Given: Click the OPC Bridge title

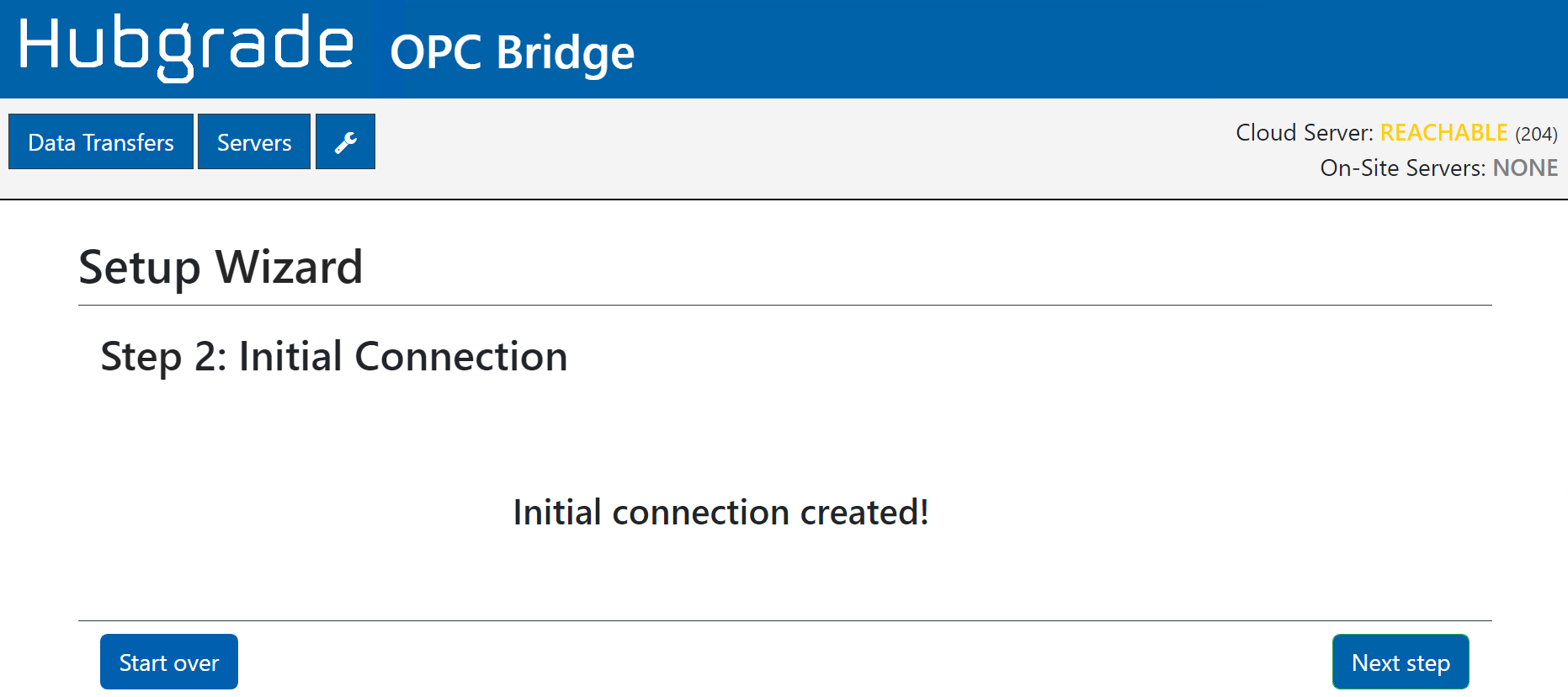Looking at the screenshot, I should [512, 53].
